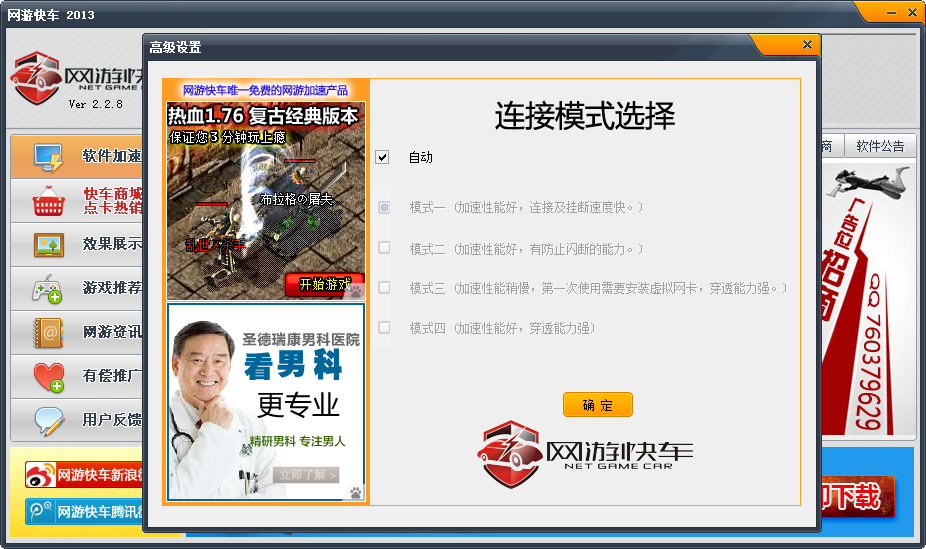
Task: Select 模式四 checkbox option
Action: (384, 327)
